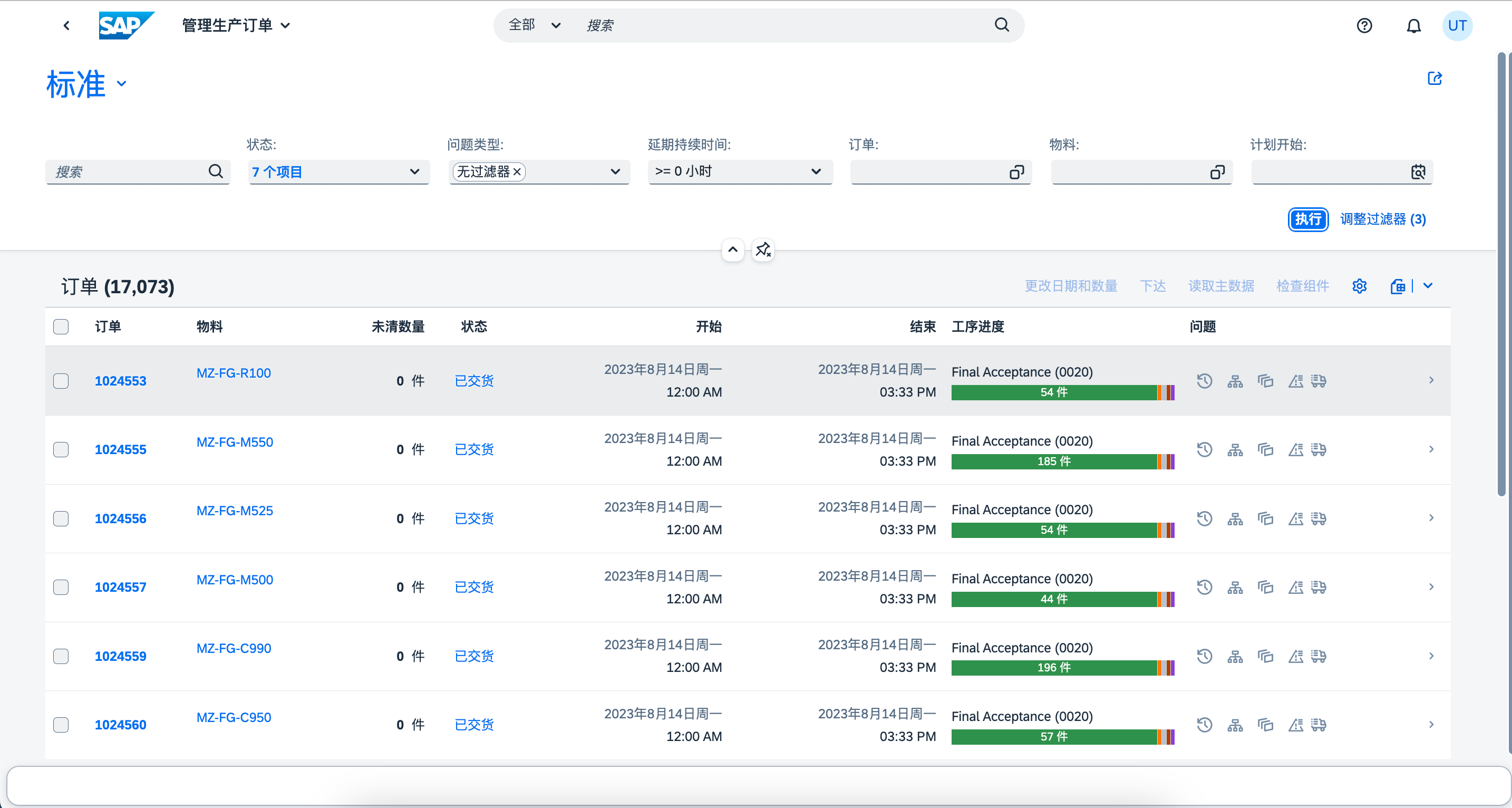
Task: Click the delivery truck issue icon for order 1024555
Action: pyautogui.click(x=1319, y=450)
